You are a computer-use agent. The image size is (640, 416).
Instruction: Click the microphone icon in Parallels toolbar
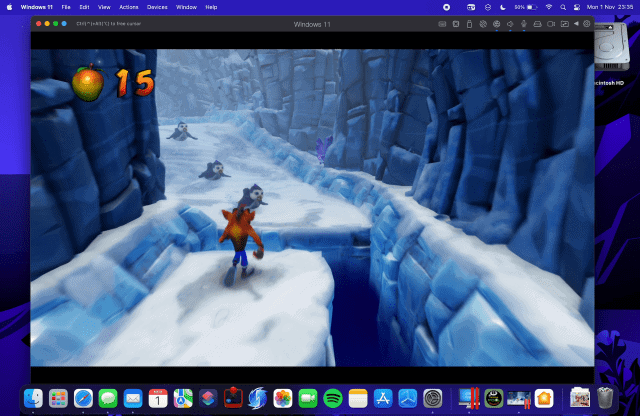(524, 24)
